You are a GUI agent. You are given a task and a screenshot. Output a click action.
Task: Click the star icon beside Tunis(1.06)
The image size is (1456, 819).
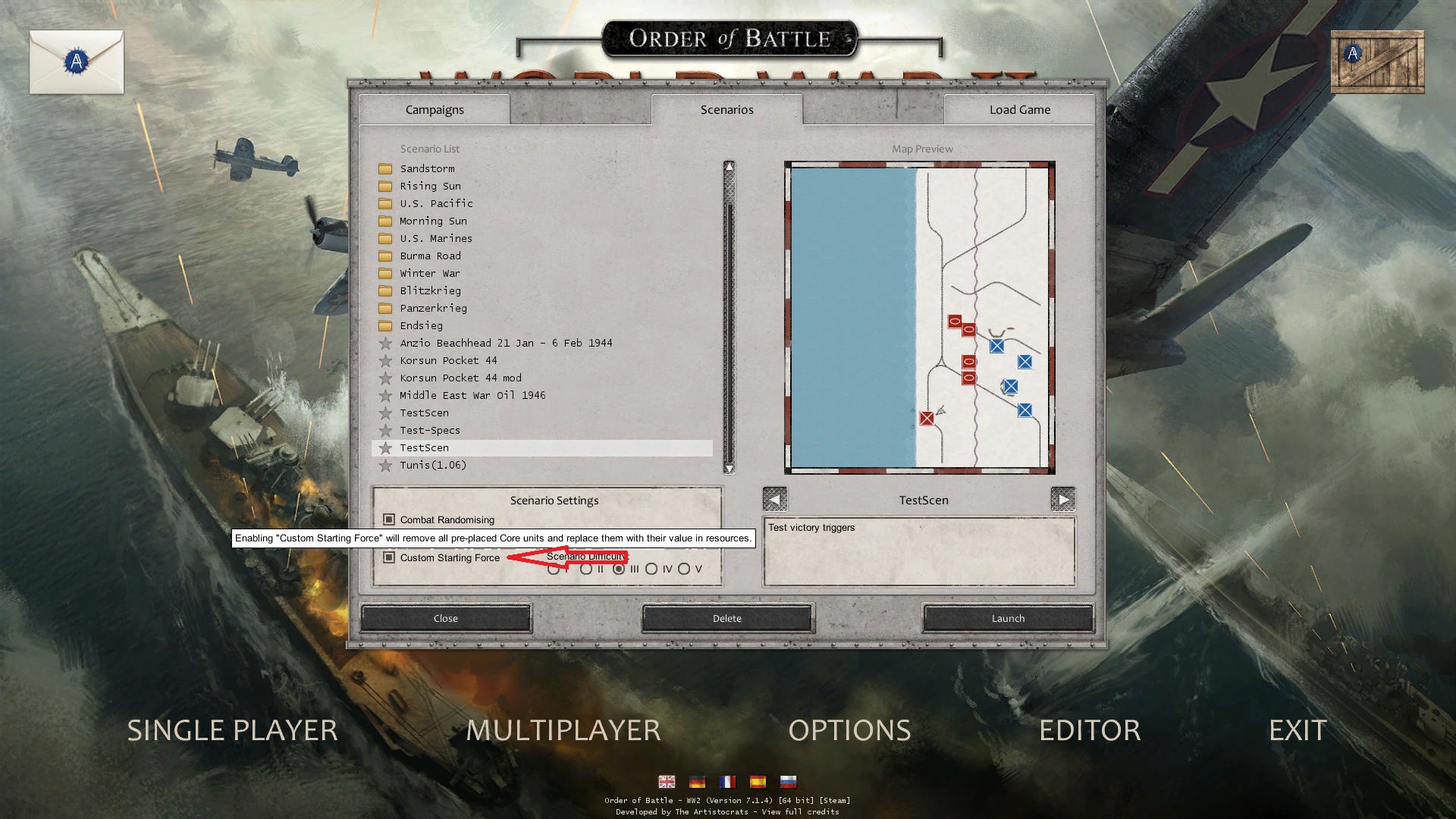tap(385, 465)
